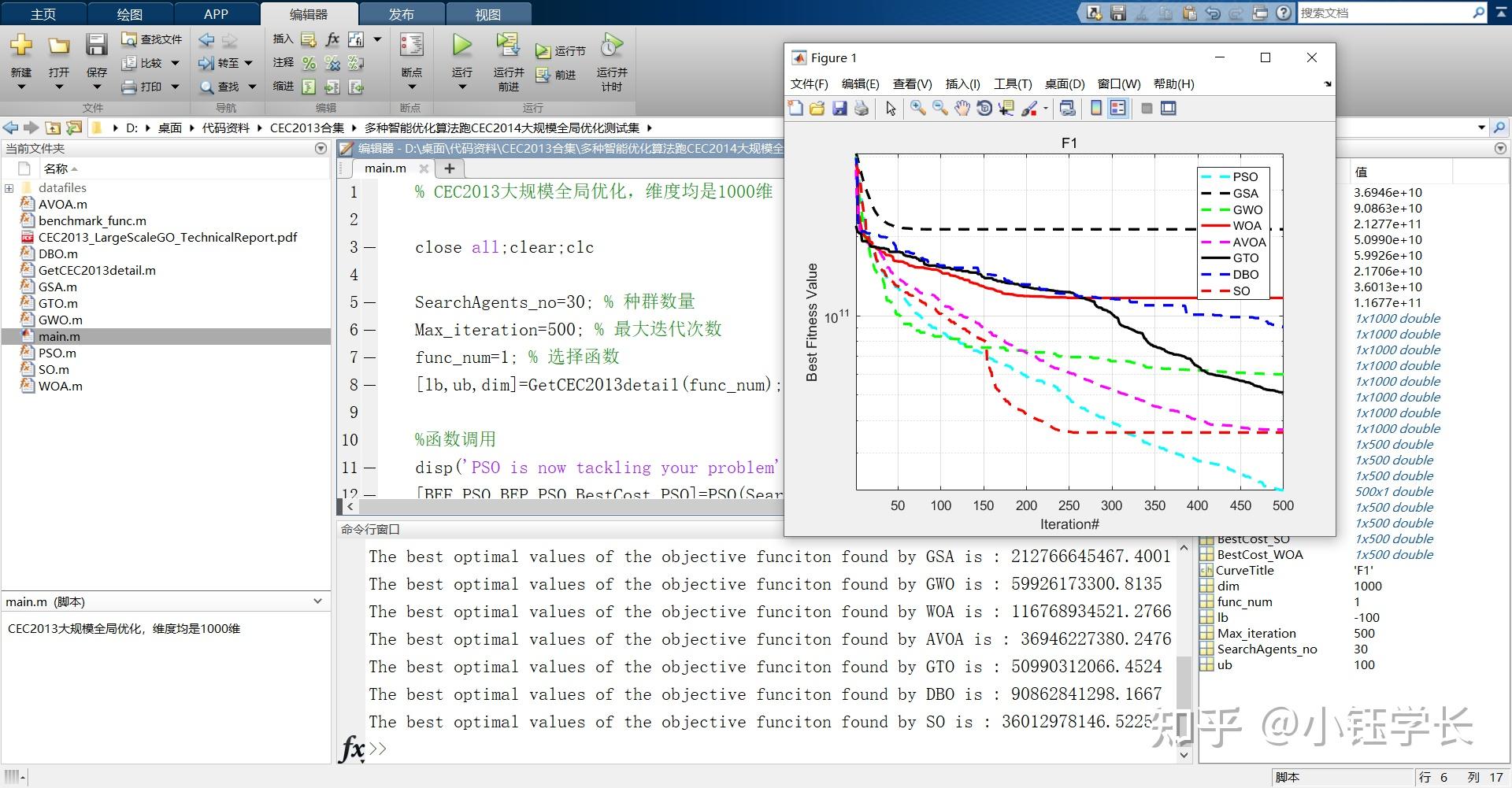The width and height of the screenshot is (1512, 788).
Task: Enable the data brushing tool in Figure 1
Action: pyautogui.click(x=1028, y=109)
